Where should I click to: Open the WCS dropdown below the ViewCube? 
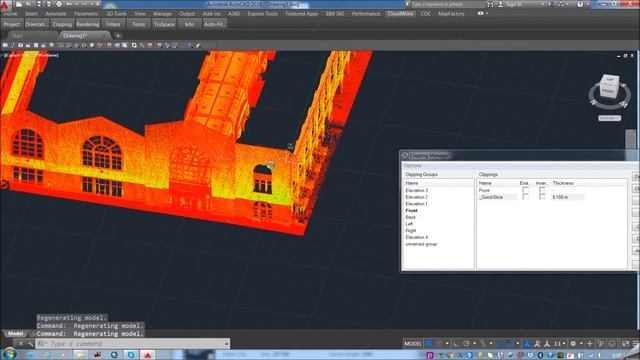tap(610, 118)
